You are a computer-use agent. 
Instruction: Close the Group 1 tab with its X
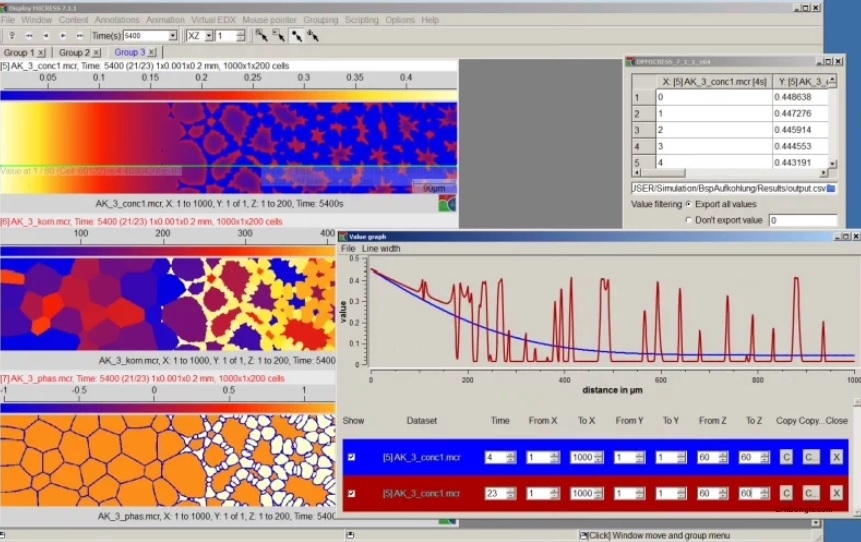43,52
